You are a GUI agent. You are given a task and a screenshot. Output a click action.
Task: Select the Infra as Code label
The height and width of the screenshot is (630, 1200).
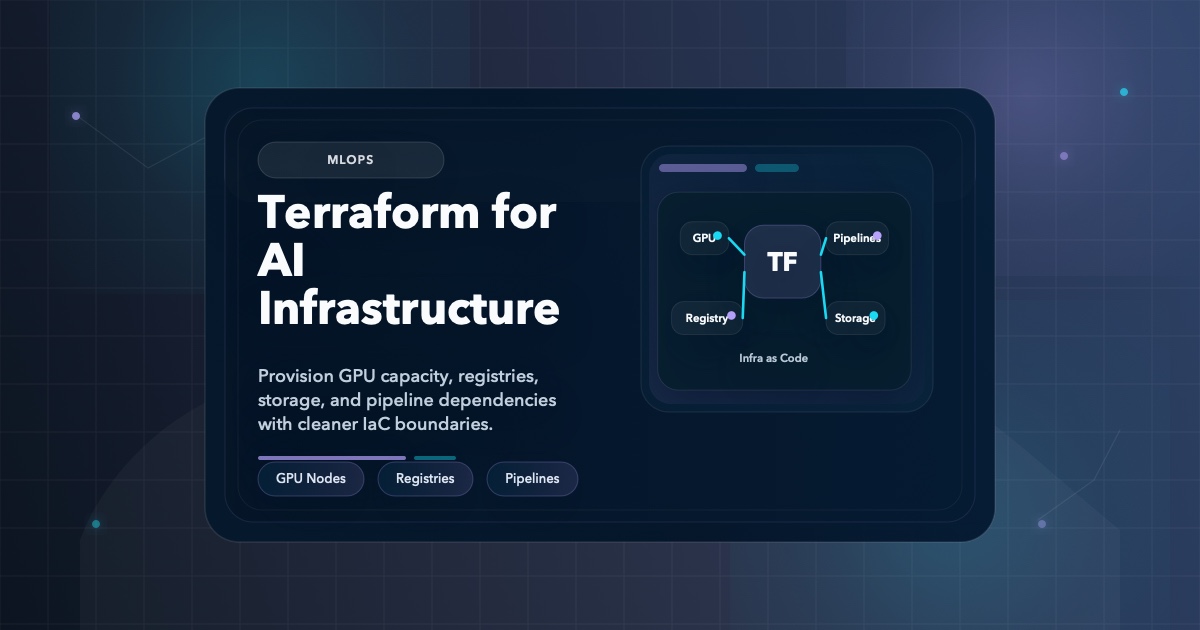(x=773, y=358)
